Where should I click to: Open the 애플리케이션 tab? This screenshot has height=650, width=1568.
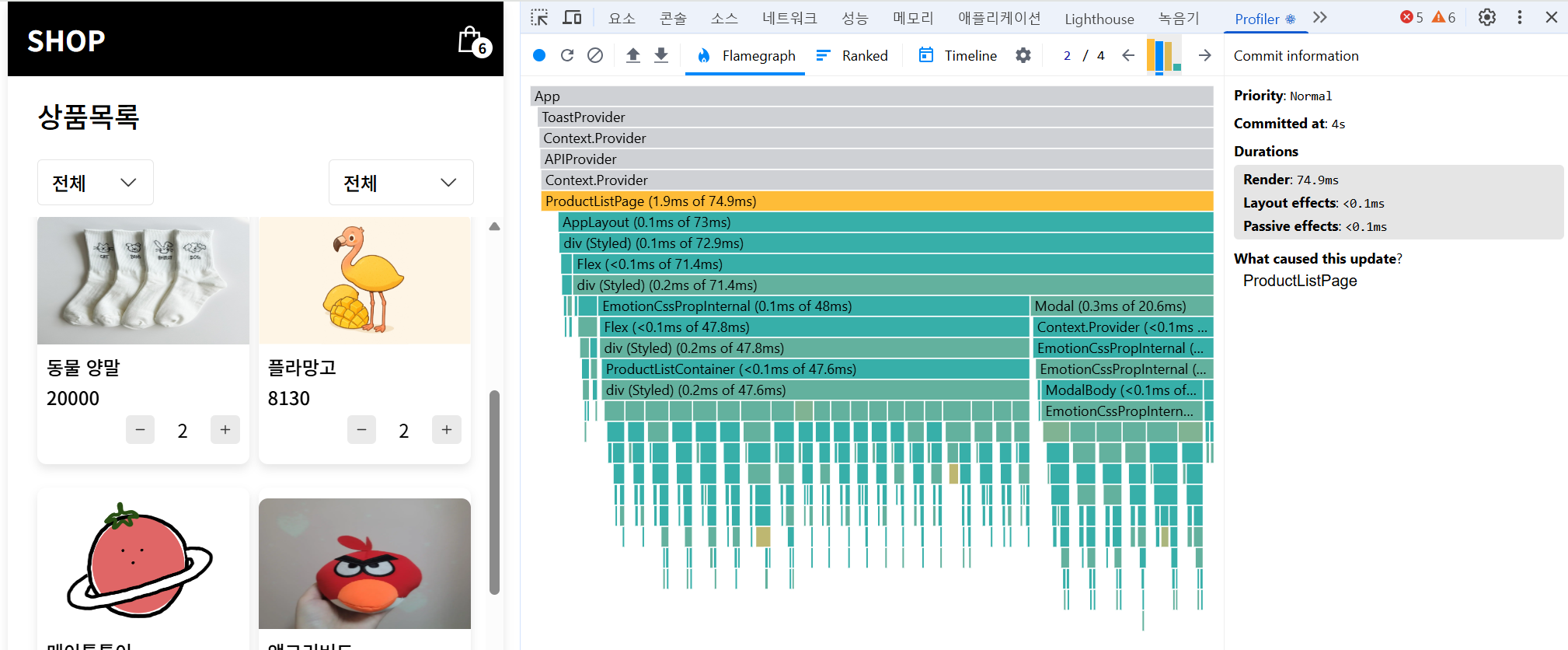click(999, 18)
